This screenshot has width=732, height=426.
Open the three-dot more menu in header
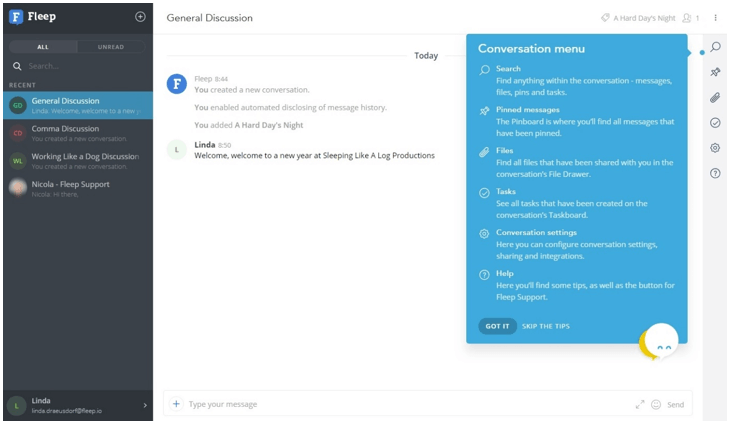click(715, 18)
